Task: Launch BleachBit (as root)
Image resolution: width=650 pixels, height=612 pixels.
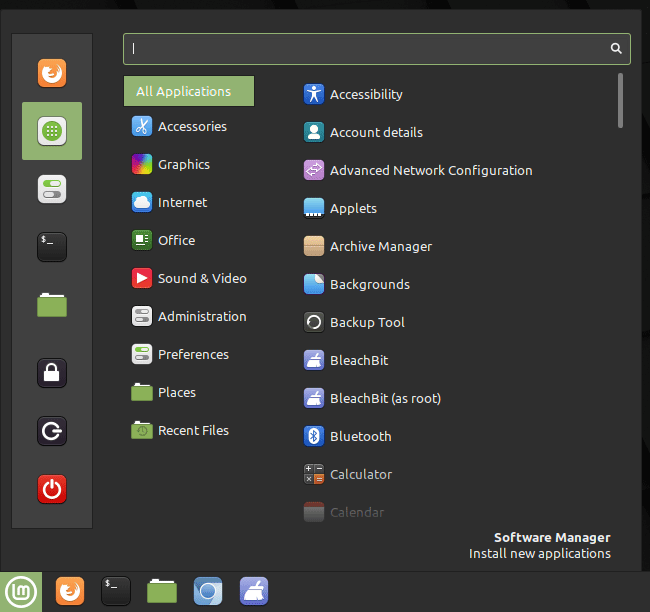Action: pos(372,398)
